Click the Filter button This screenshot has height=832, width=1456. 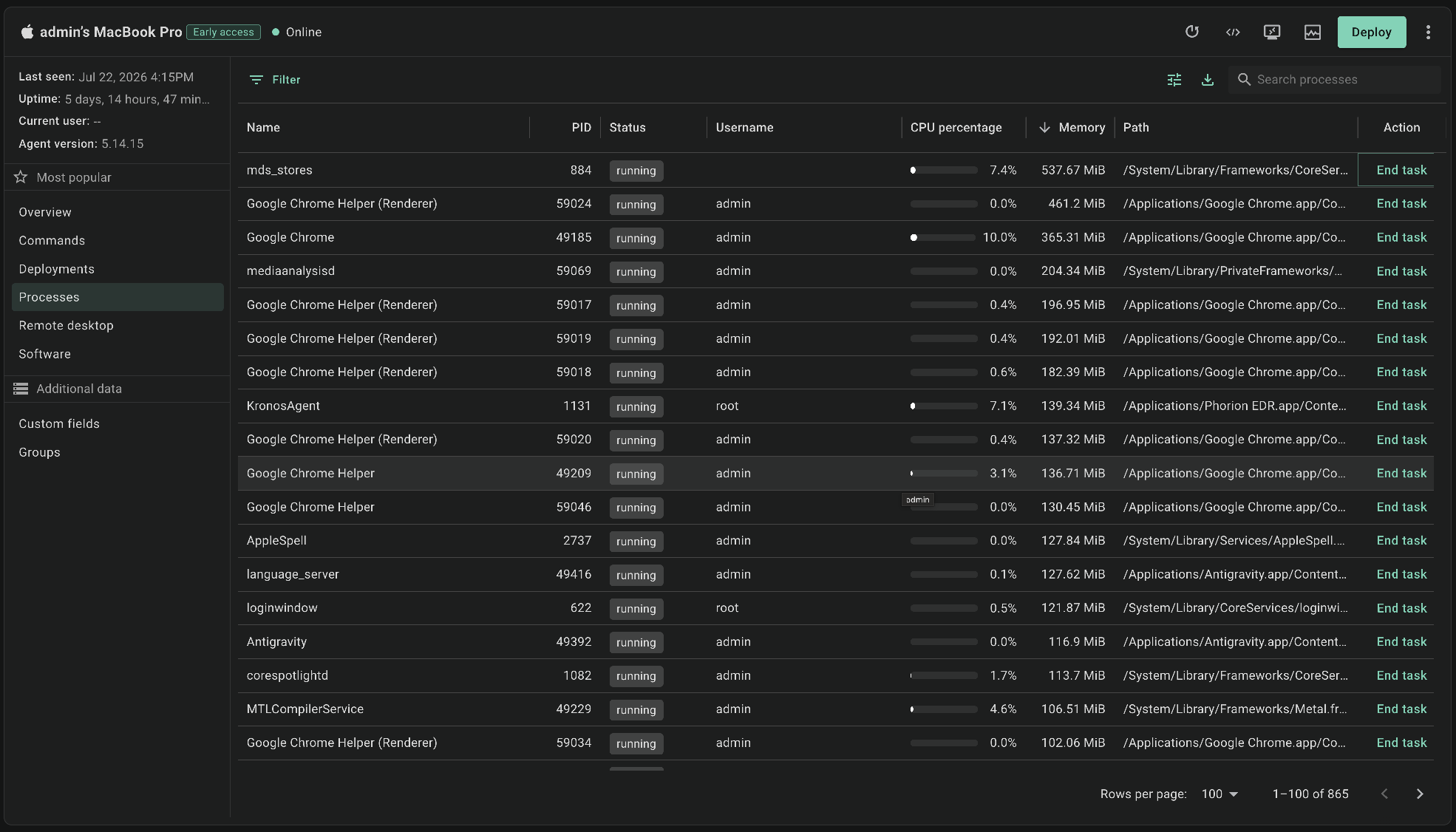[275, 80]
